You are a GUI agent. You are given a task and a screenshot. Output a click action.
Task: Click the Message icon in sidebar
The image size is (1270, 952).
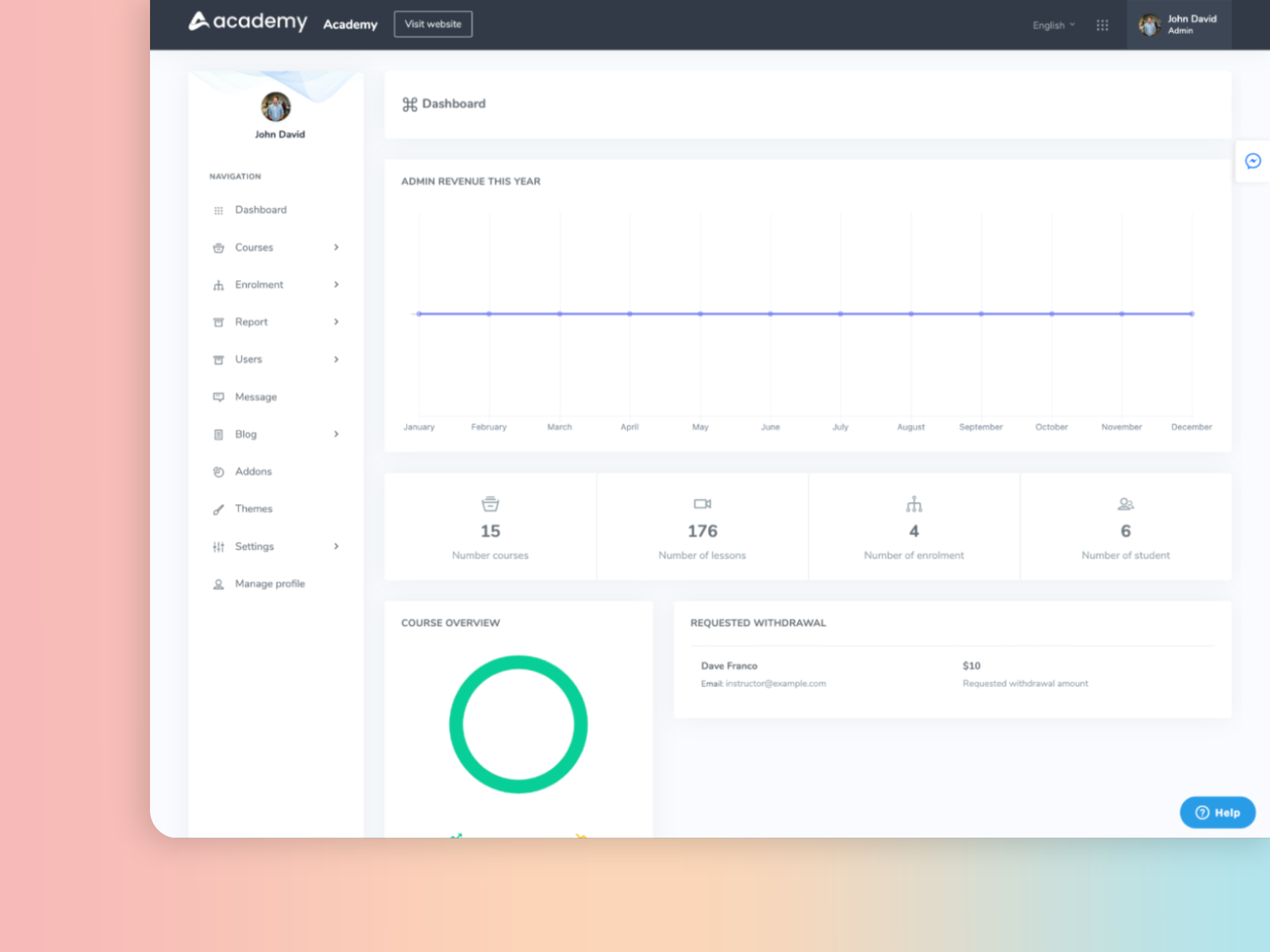pos(218,397)
